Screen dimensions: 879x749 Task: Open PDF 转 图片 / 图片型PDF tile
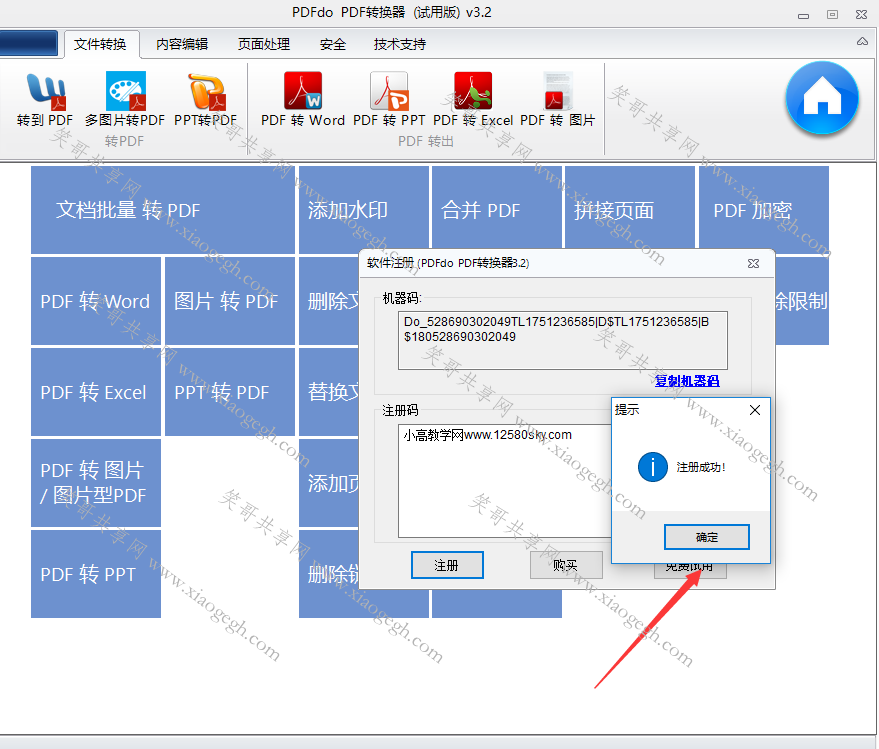point(96,483)
